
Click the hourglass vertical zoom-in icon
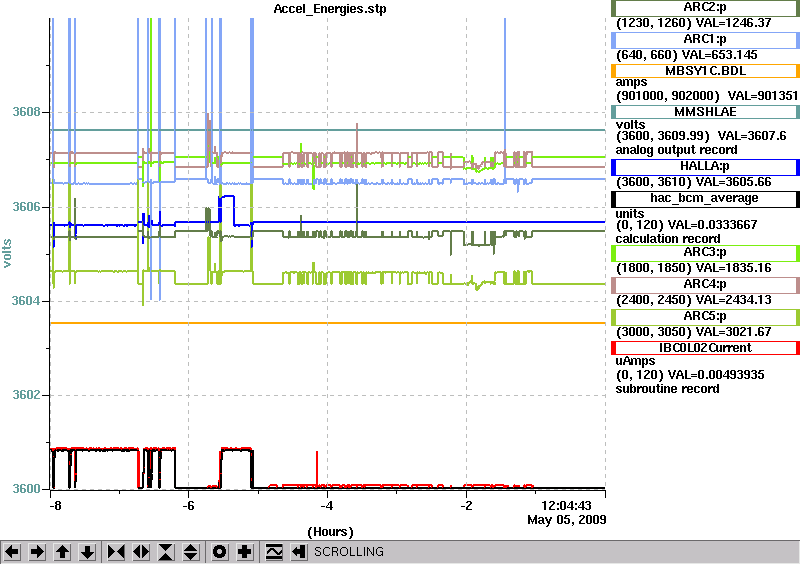(x=166, y=552)
